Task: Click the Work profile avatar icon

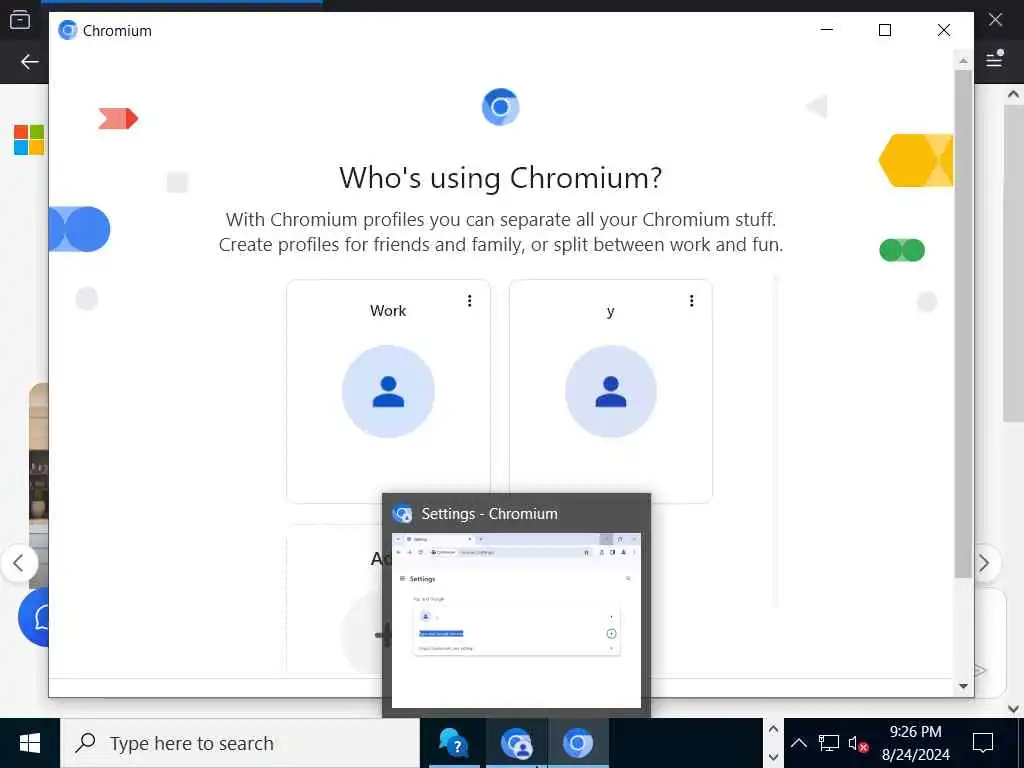Action: pyautogui.click(x=388, y=391)
